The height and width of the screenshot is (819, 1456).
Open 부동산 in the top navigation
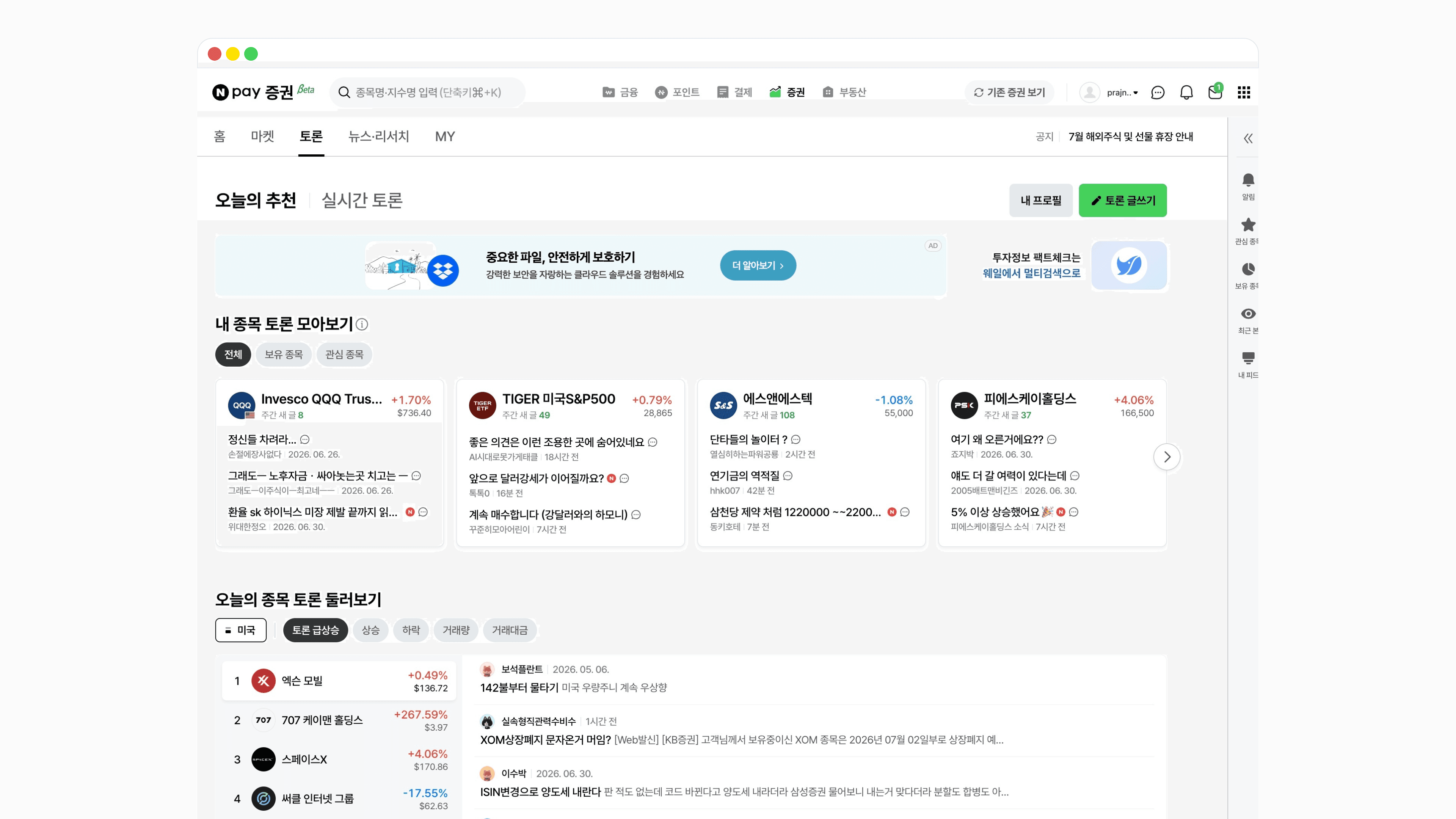pyautogui.click(x=844, y=92)
